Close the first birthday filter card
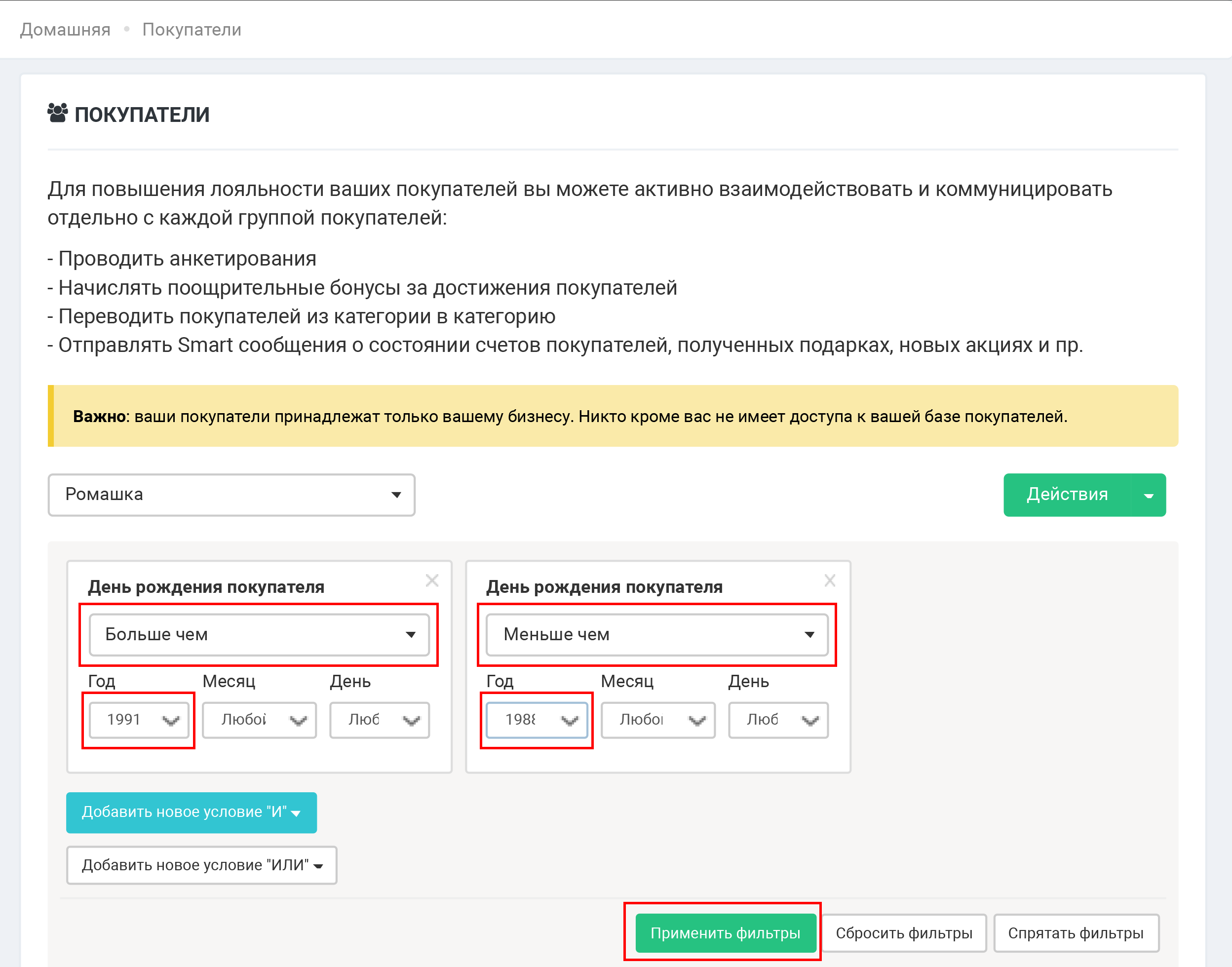Viewport: 1232px width, 967px height. (432, 580)
